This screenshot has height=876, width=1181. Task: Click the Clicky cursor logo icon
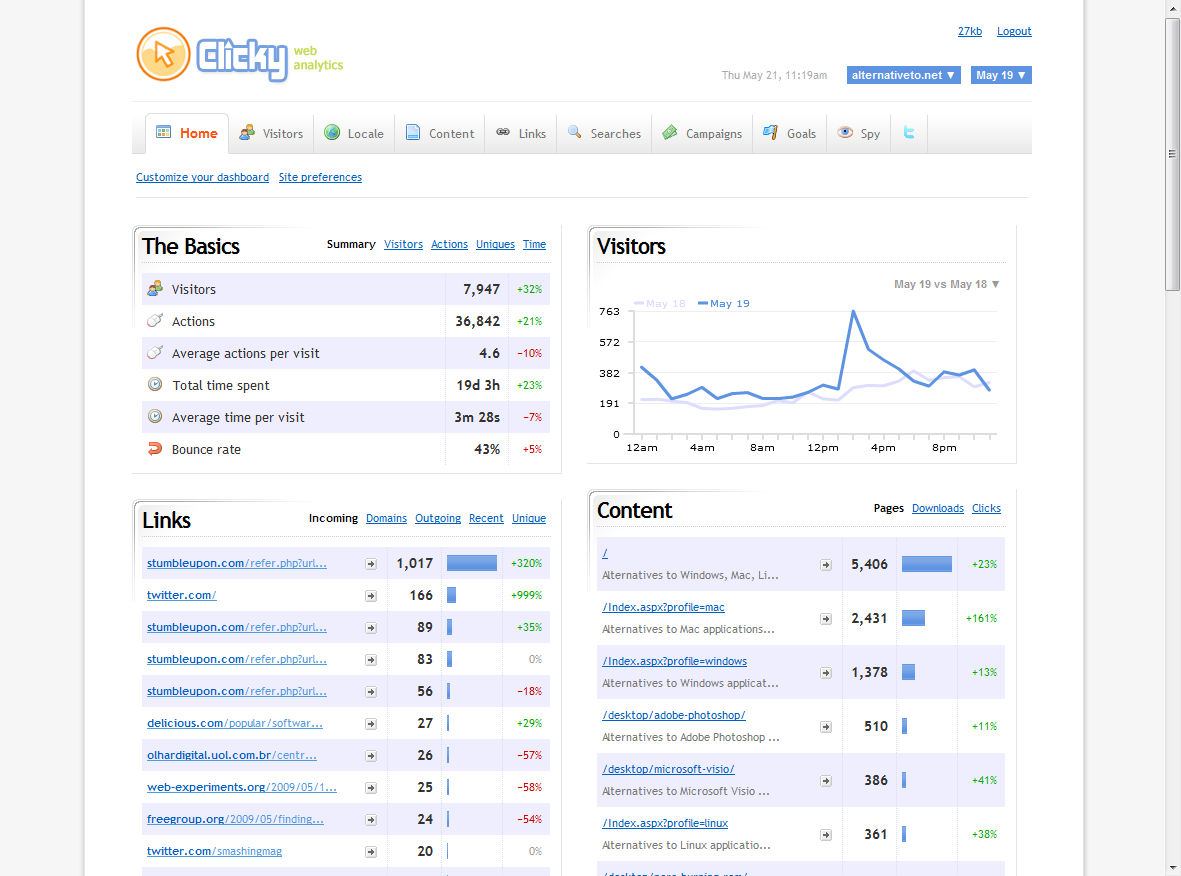[163, 54]
